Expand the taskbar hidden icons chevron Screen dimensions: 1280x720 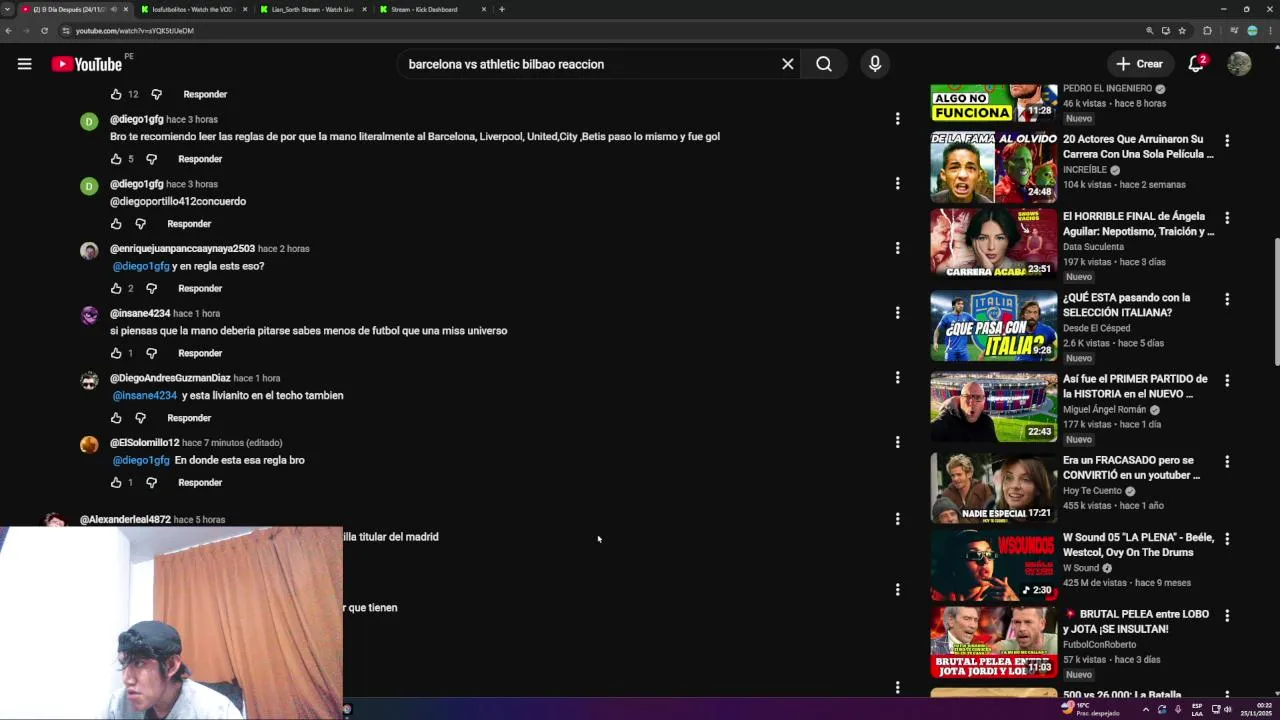pos(1146,709)
